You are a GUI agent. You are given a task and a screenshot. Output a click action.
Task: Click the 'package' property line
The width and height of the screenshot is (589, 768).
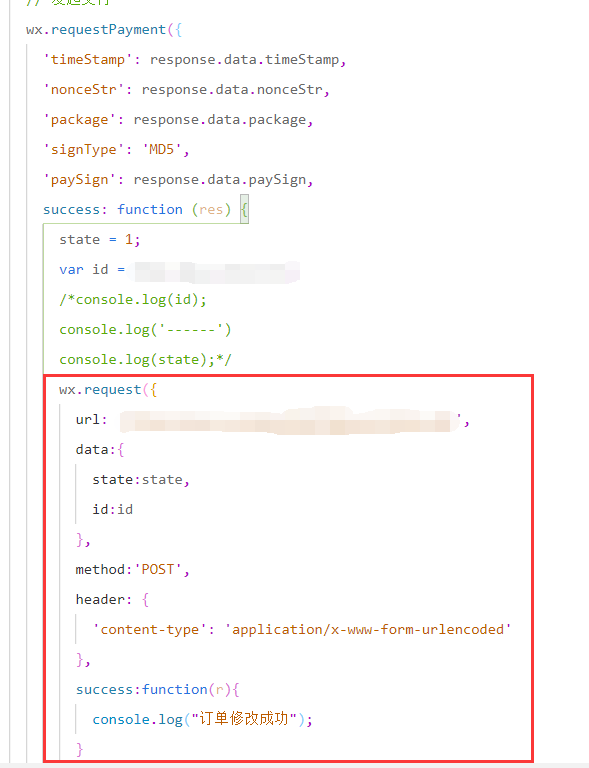pyautogui.click(x=178, y=120)
